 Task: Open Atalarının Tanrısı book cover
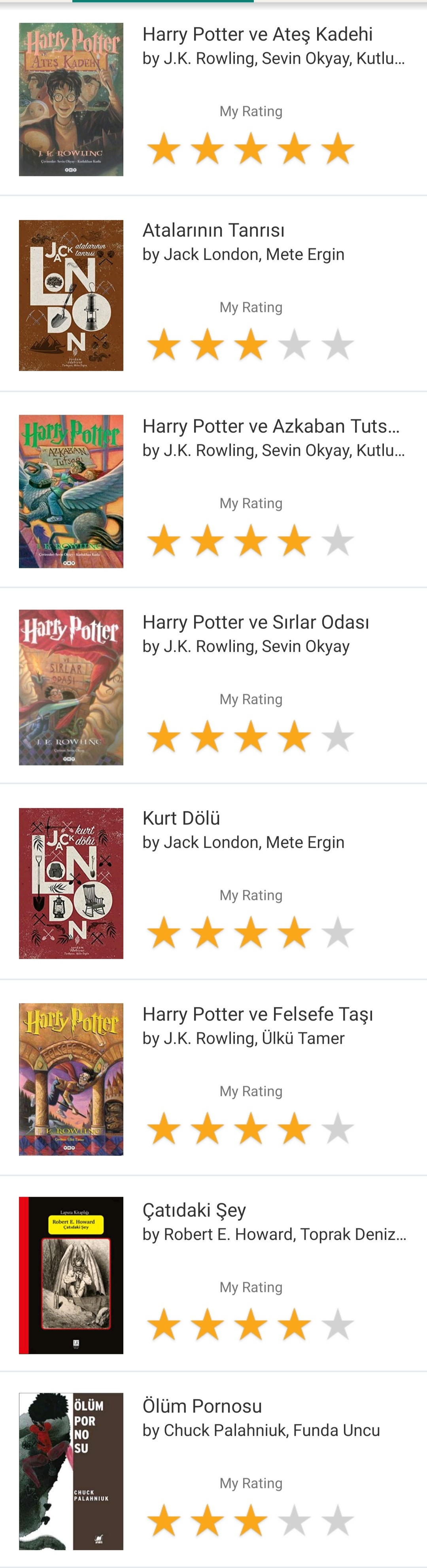71,295
